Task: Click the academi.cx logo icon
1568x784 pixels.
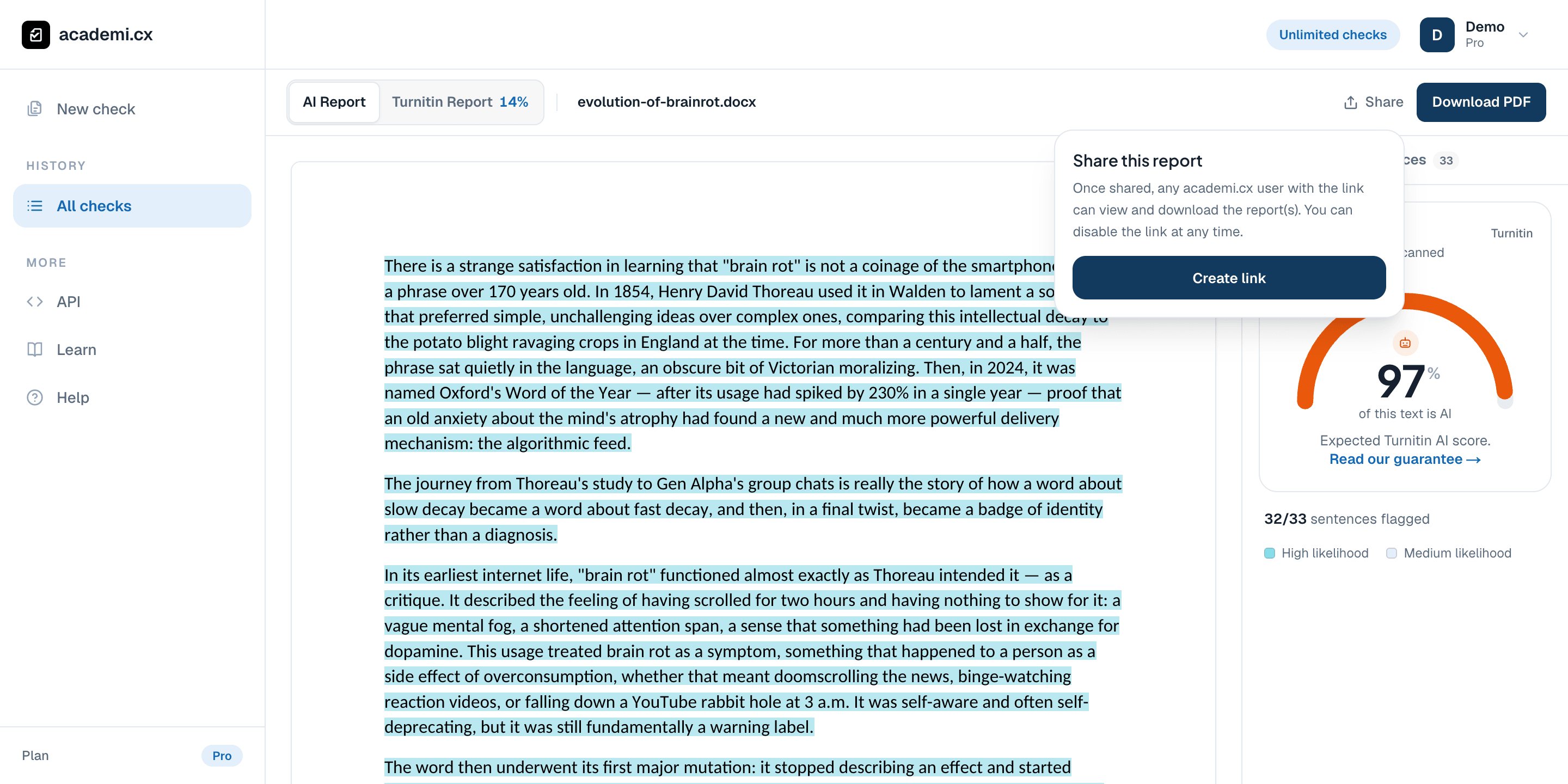Action: [x=36, y=35]
